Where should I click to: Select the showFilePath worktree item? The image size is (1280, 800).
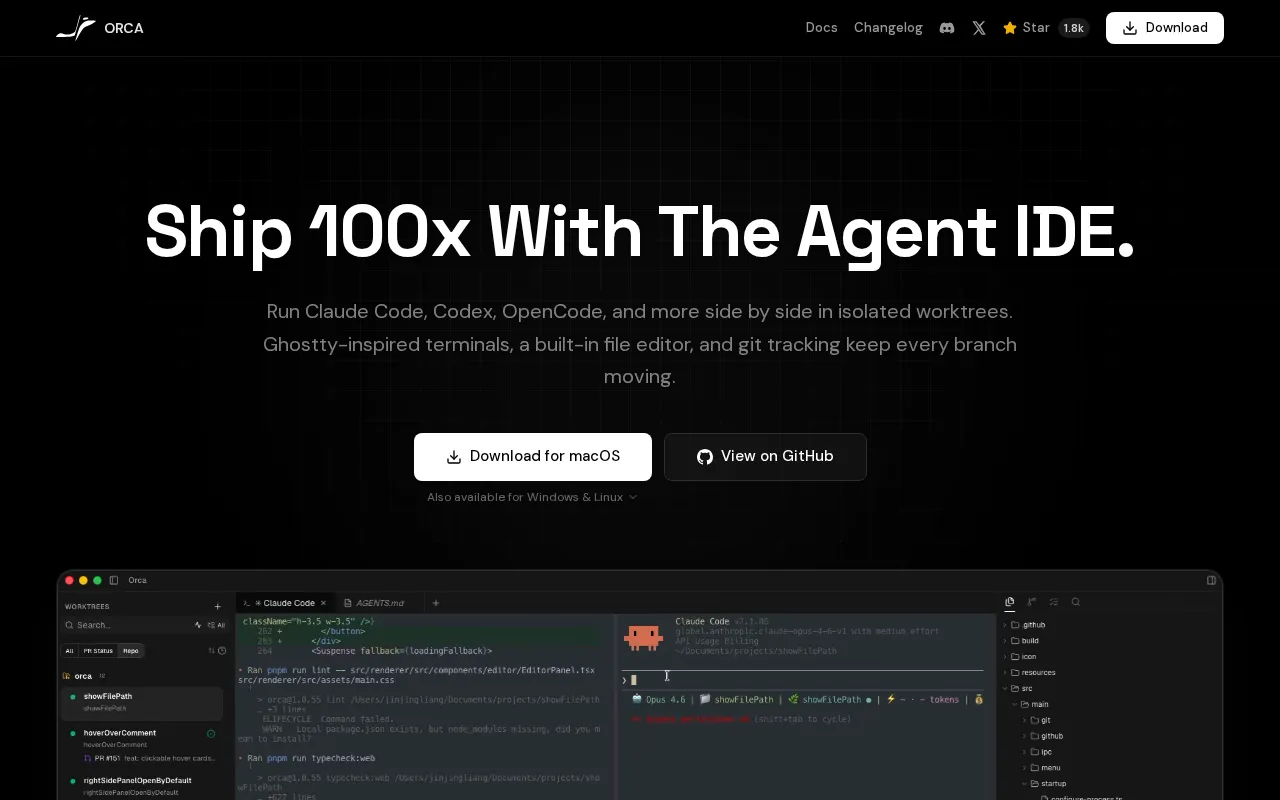pos(142,702)
